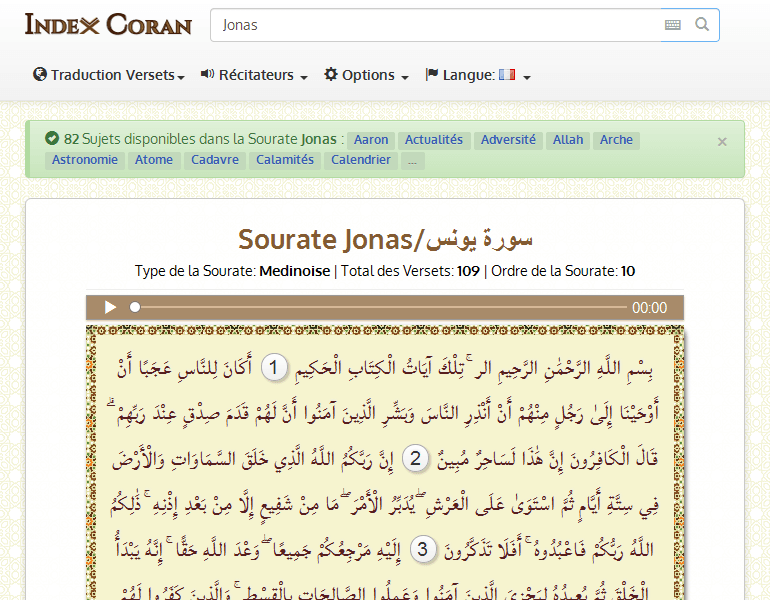Change language via Langue flag dropdown

(478, 75)
